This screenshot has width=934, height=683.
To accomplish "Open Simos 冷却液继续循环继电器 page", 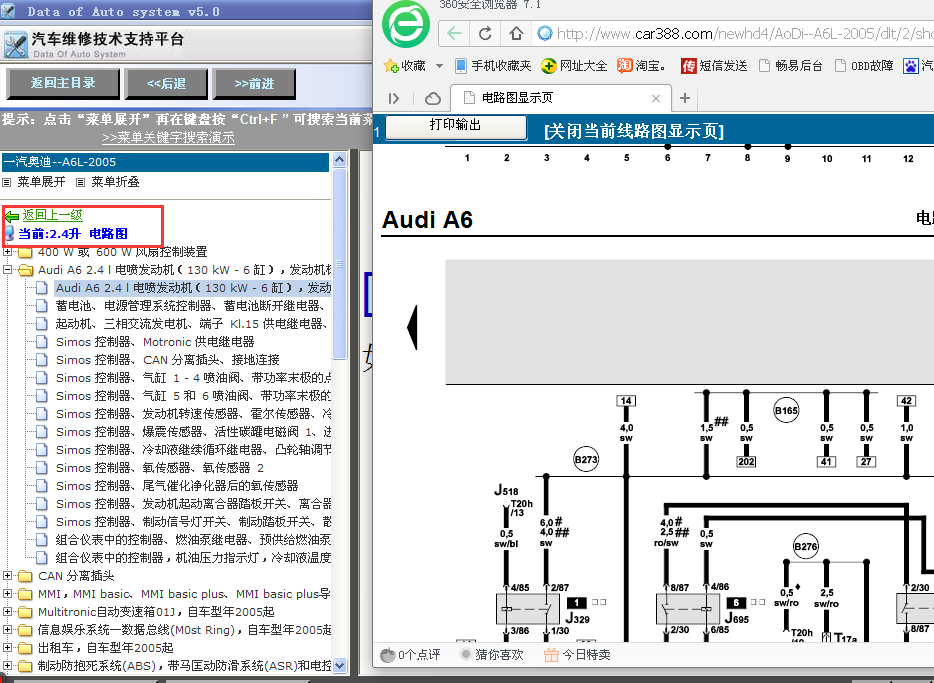I will click(193, 450).
